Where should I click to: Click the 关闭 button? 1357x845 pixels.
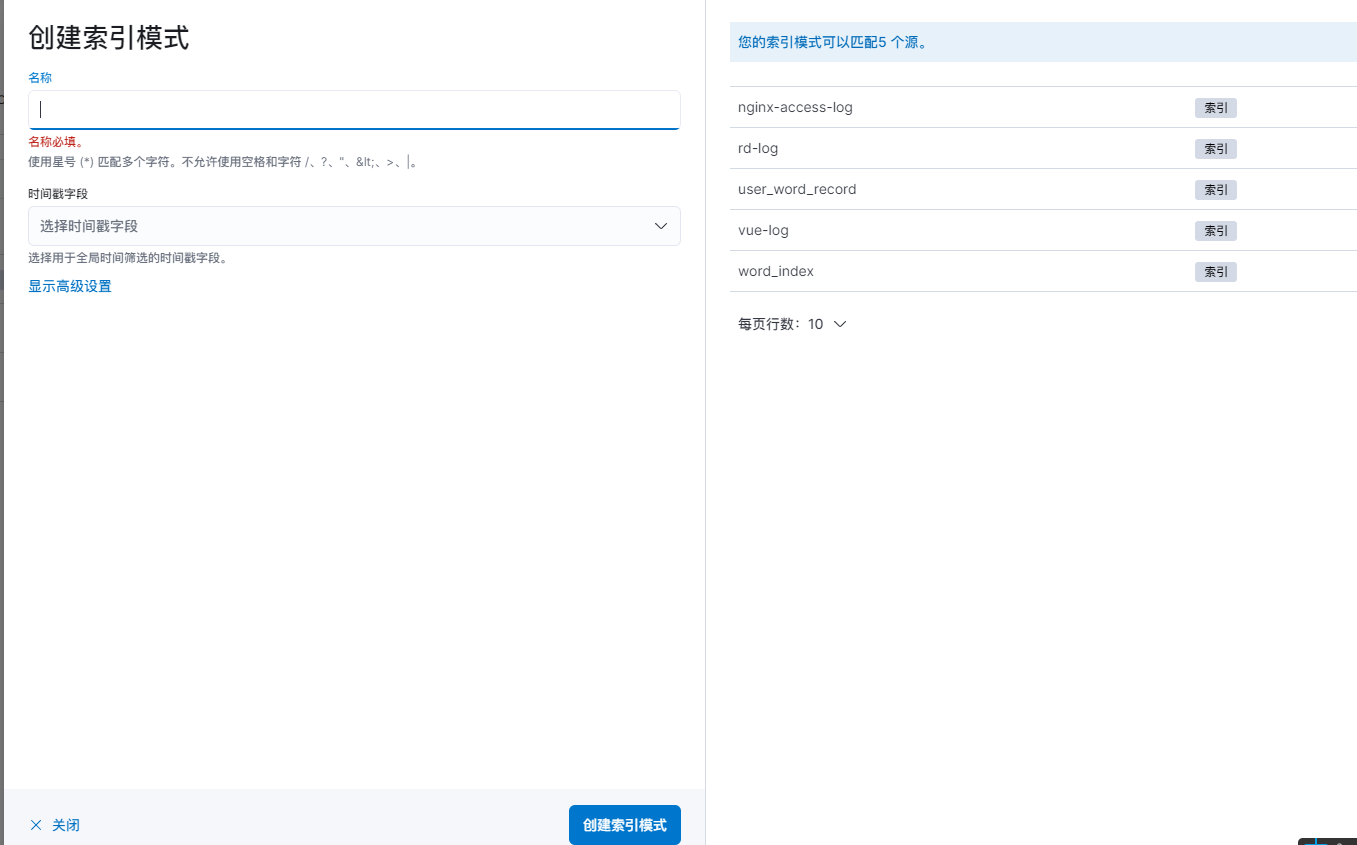click(55, 825)
